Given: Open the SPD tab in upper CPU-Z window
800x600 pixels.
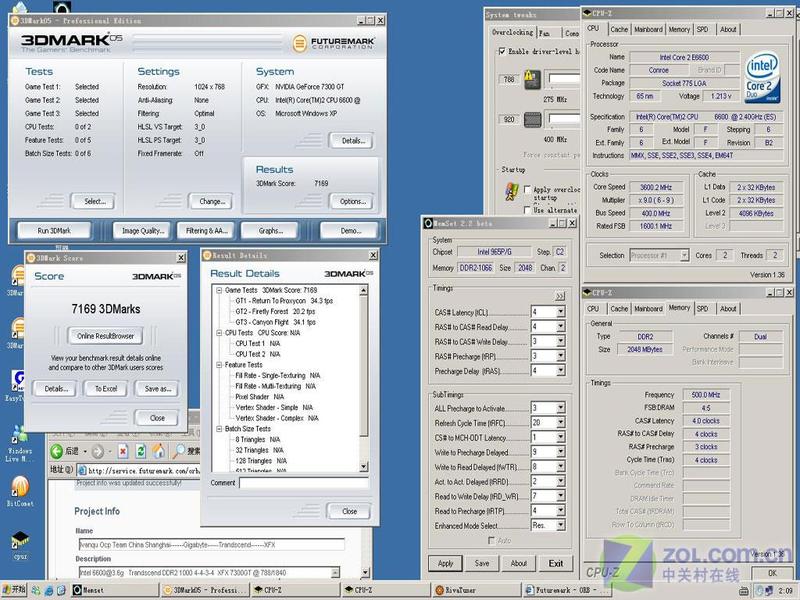Looking at the screenshot, I should [703, 30].
